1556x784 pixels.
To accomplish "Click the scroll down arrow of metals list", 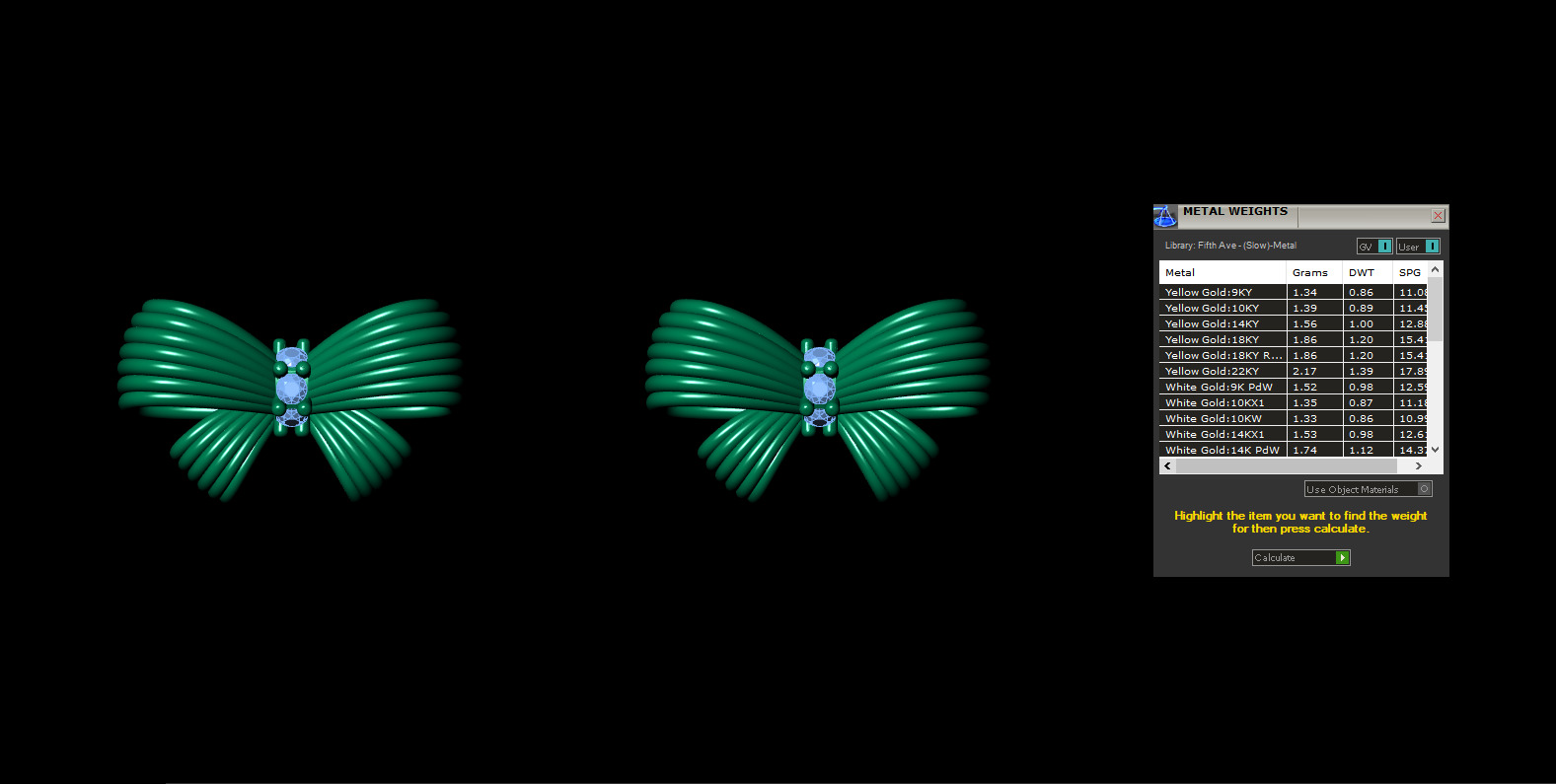I will click(1436, 449).
